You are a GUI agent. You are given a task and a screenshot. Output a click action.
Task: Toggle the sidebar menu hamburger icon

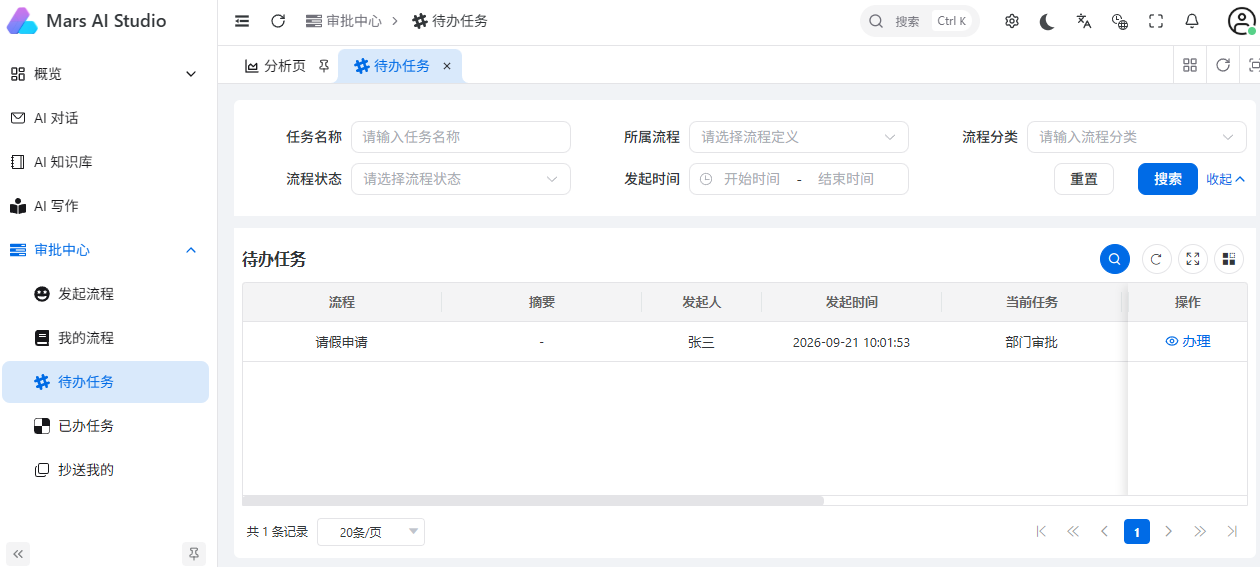tap(242, 21)
